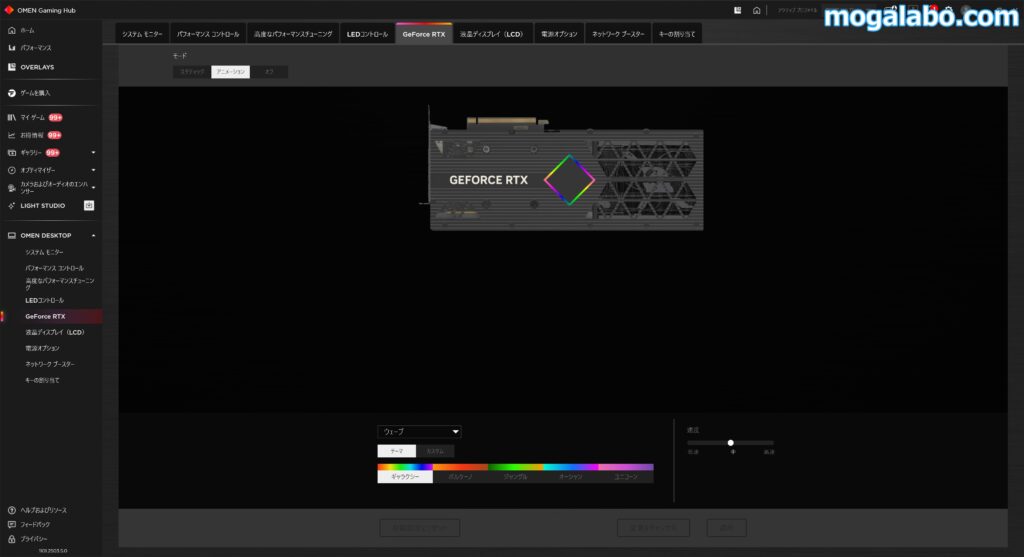Select the アニメーション (Animation) mode

[x=231, y=72]
